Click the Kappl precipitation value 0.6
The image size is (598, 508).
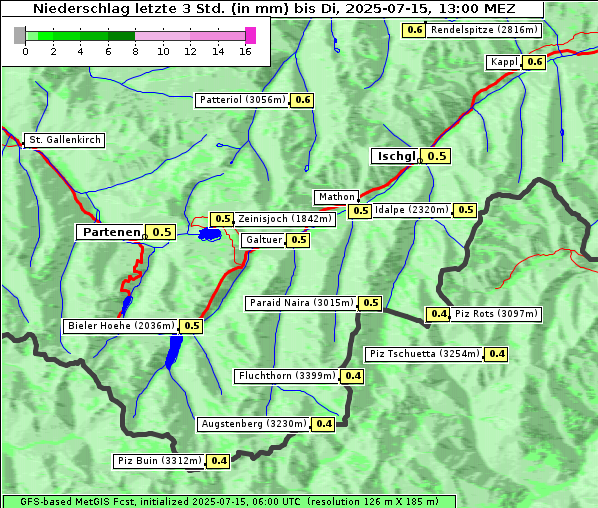pyautogui.click(x=534, y=62)
